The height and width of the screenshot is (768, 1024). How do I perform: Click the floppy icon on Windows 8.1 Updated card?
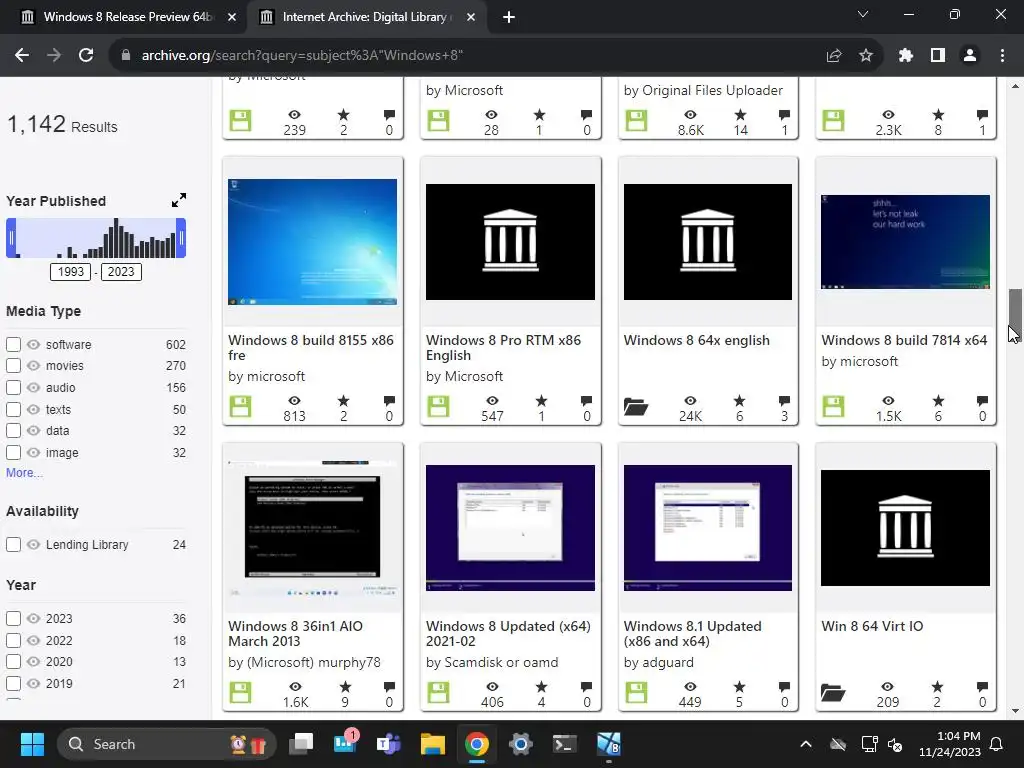[635, 692]
